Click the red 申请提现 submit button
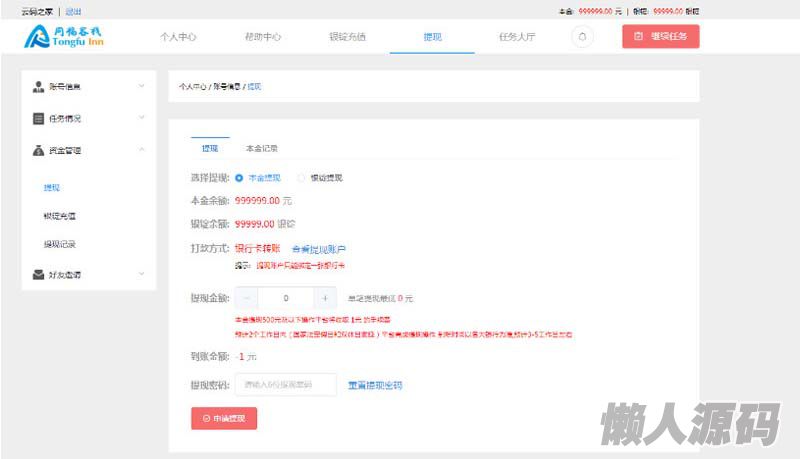 point(224,418)
